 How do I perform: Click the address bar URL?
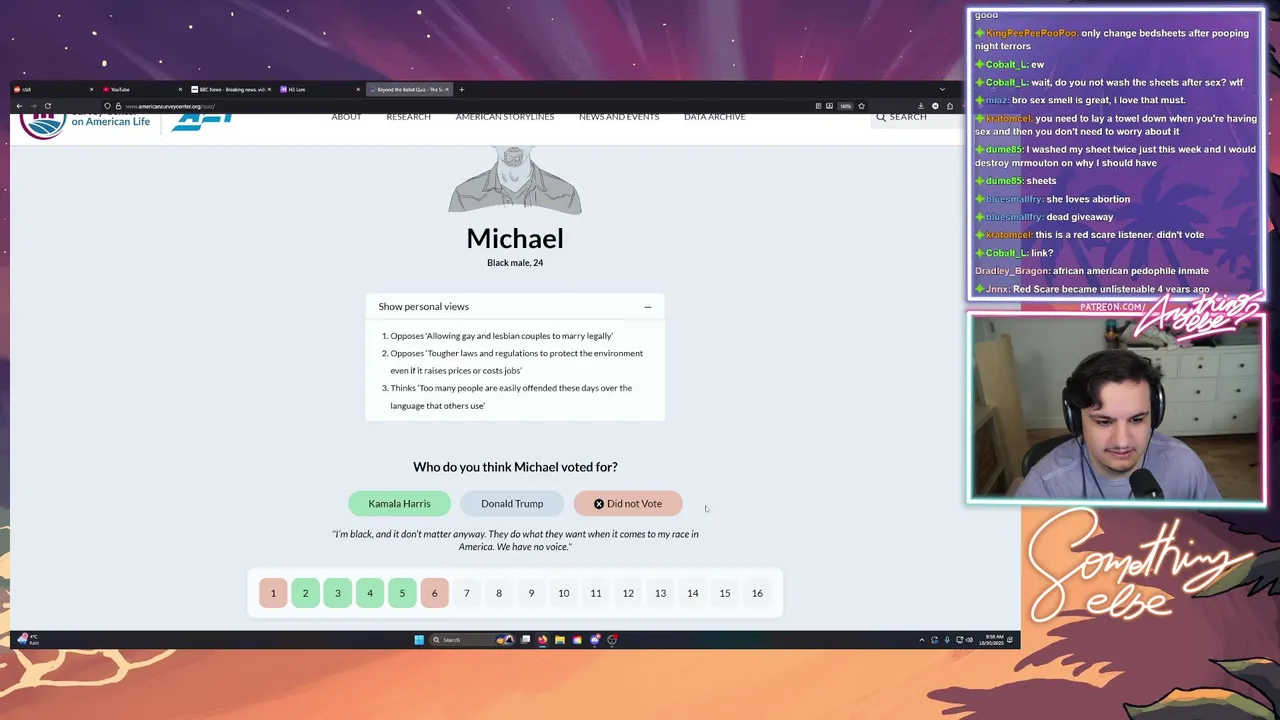[x=170, y=106]
